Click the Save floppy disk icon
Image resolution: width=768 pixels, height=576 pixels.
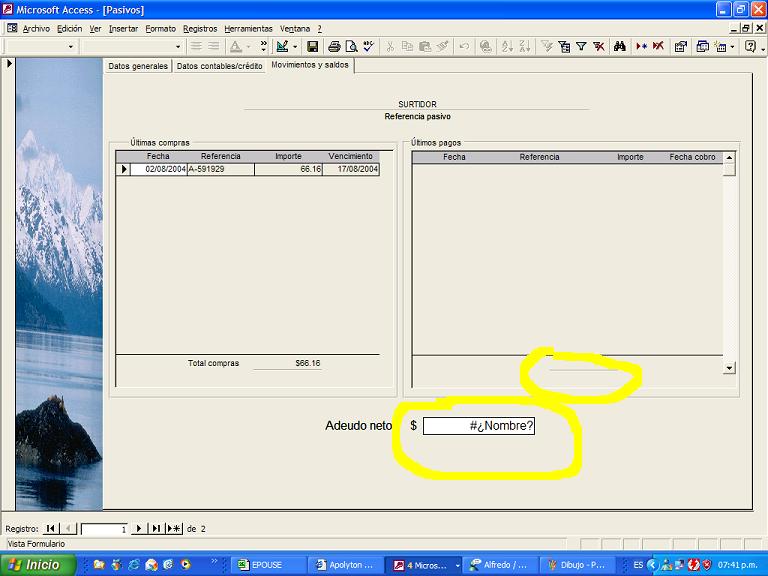(x=312, y=47)
